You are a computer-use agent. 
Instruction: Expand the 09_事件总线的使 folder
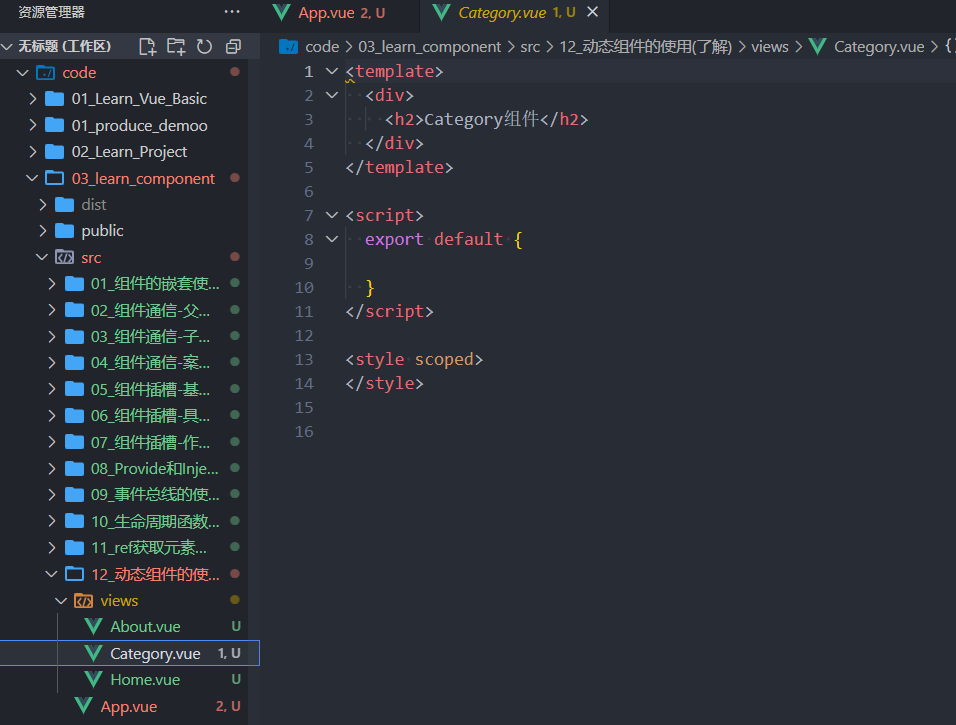tap(52, 495)
